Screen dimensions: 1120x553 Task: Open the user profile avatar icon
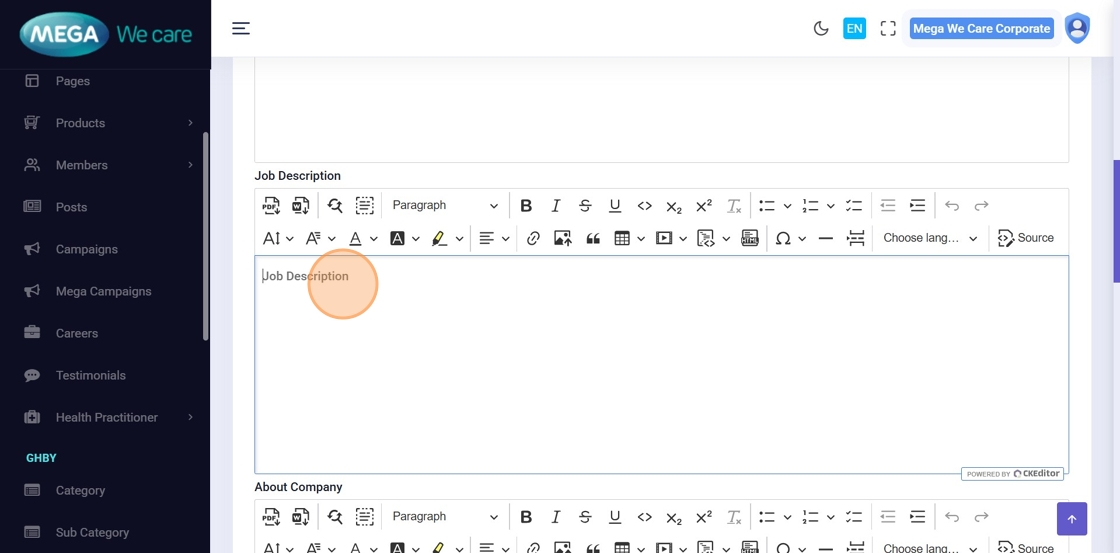pyautogui.click(x=1077, y=29)
